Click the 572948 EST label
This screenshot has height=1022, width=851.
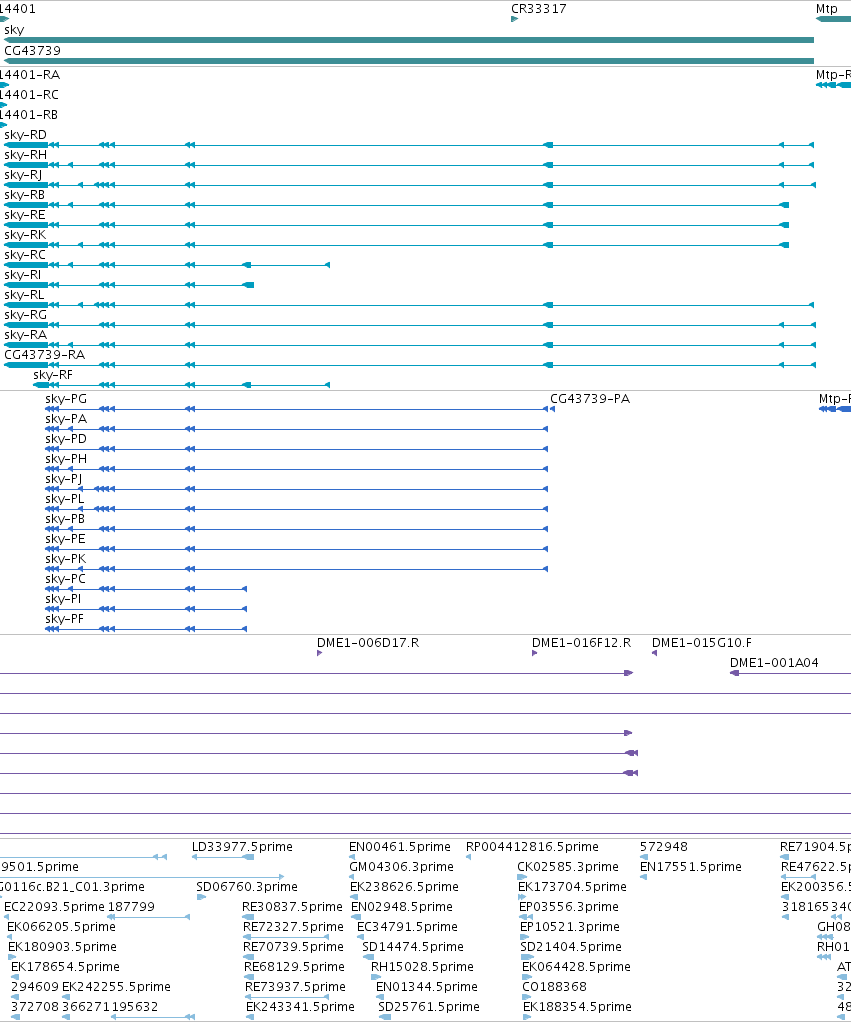click(x=664, y=847)
